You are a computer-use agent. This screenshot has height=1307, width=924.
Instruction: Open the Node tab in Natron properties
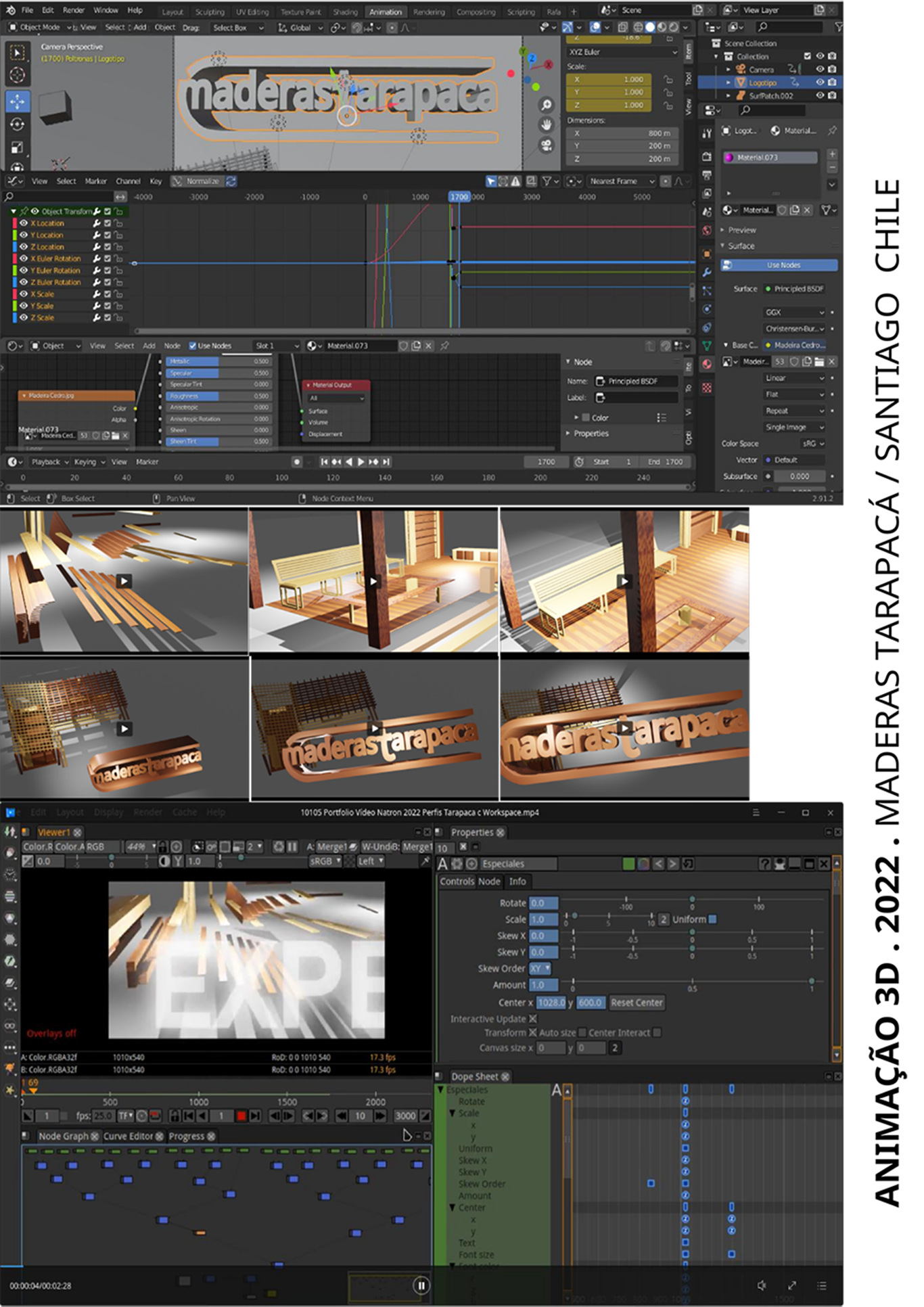click(x=489, y=881)
